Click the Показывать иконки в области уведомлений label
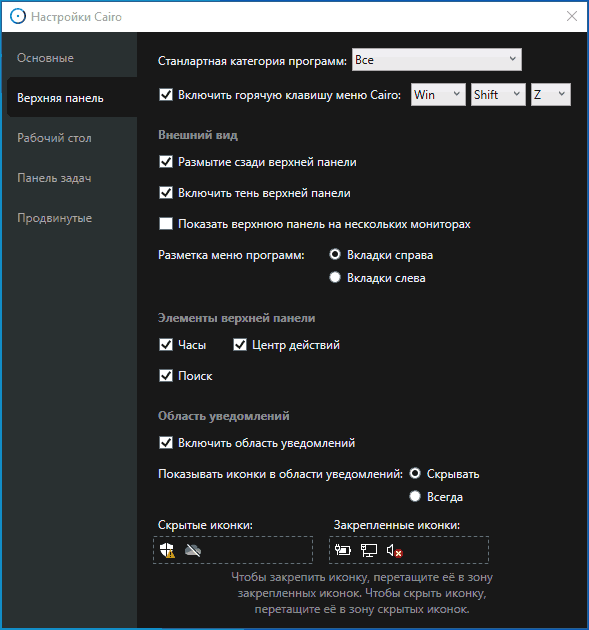 pos(280,474)
